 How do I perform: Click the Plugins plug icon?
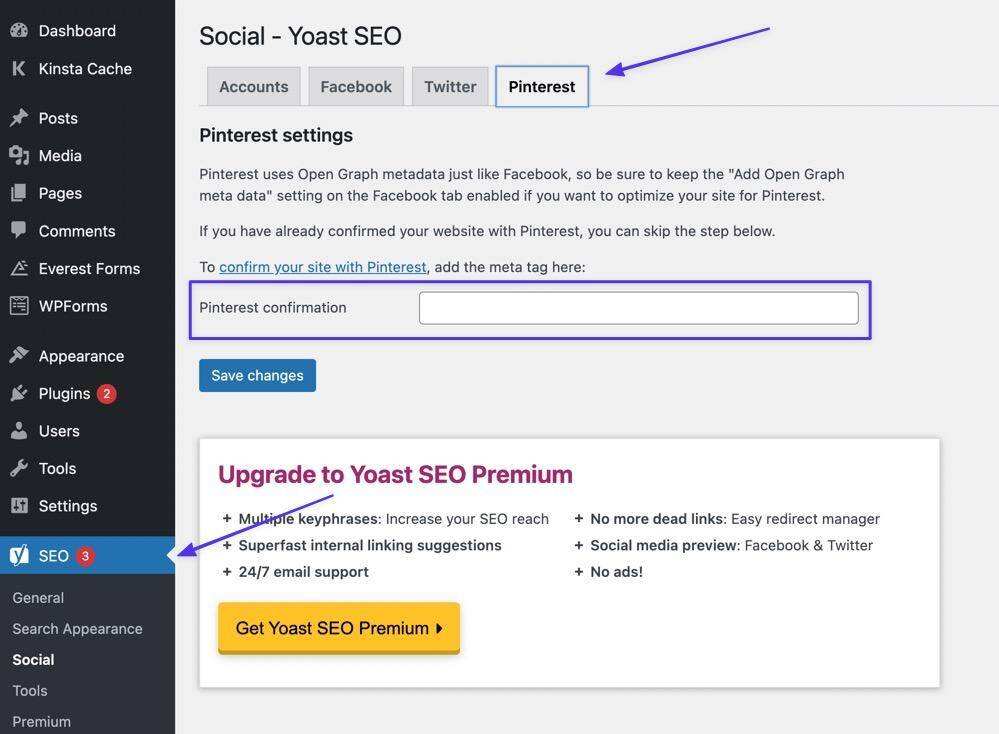[x=18, y=393]
